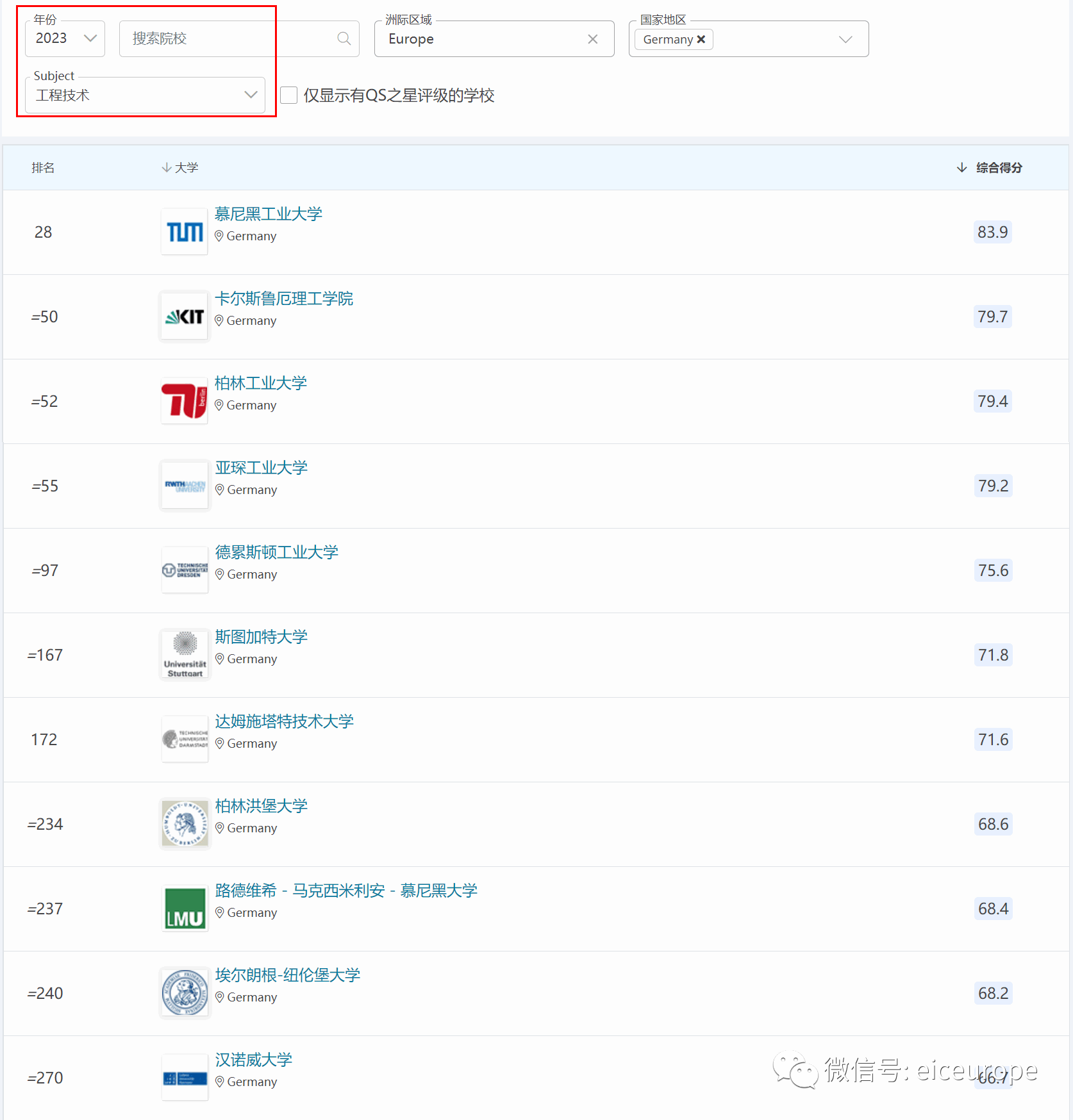This screenshot has height=1120, width=1073.
Task: Open the 慕尼黑工业大学 link
Action: pos(268,213)
